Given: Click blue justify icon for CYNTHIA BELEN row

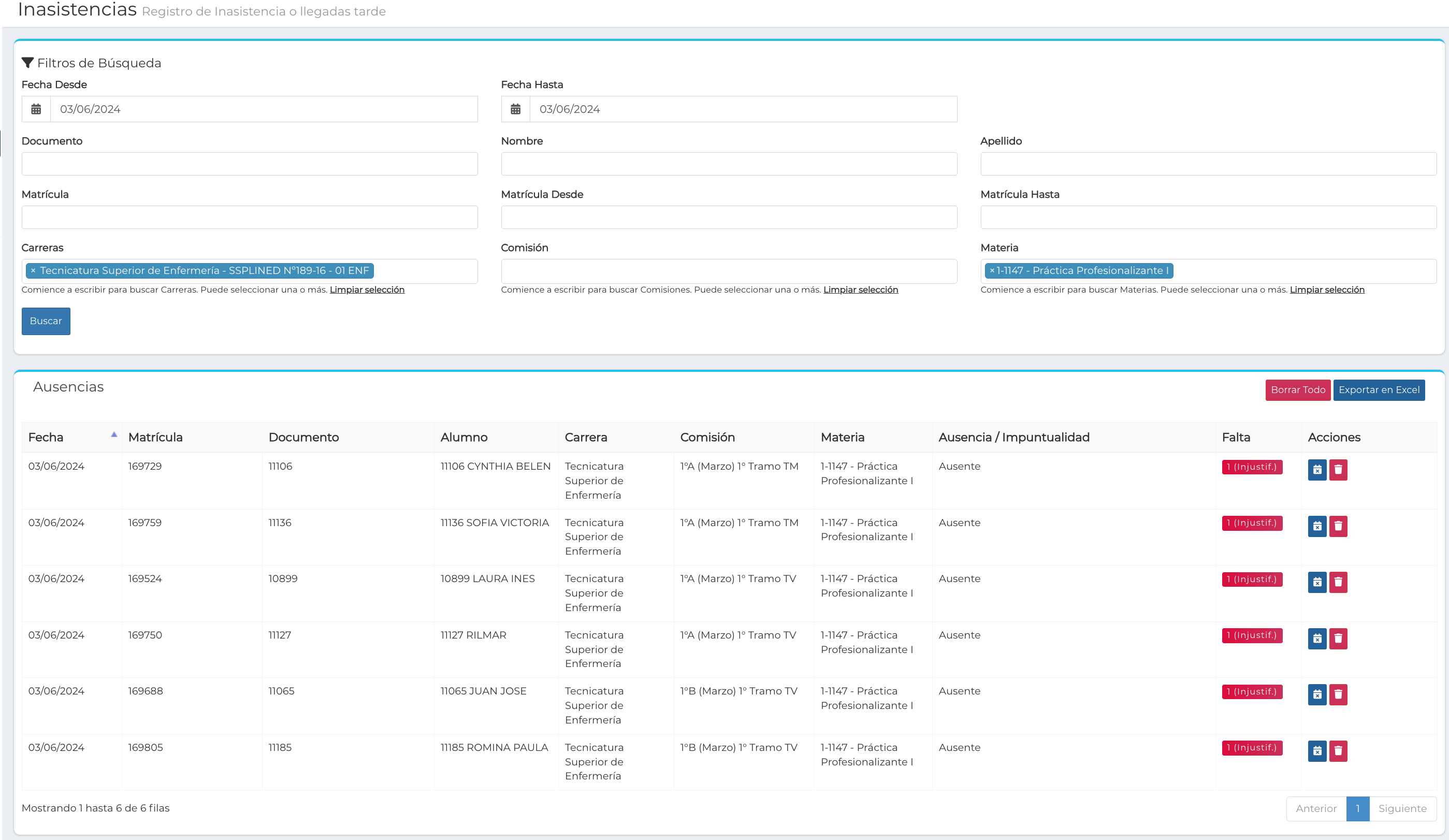Looking at the screenshot, I should coord(1317,470).
